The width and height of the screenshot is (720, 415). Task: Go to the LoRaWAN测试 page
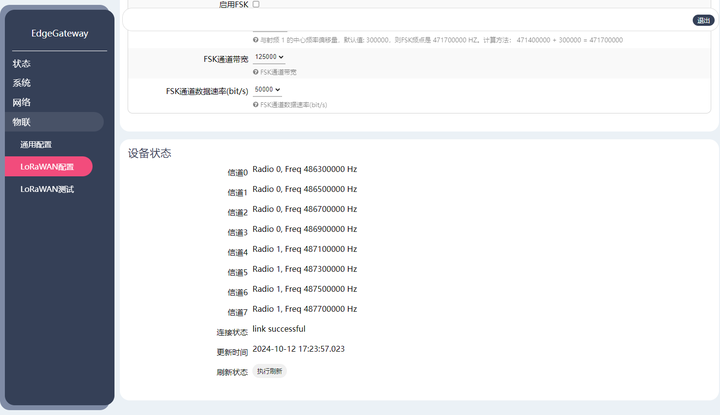pyautogui.click(x=47, y=189)
